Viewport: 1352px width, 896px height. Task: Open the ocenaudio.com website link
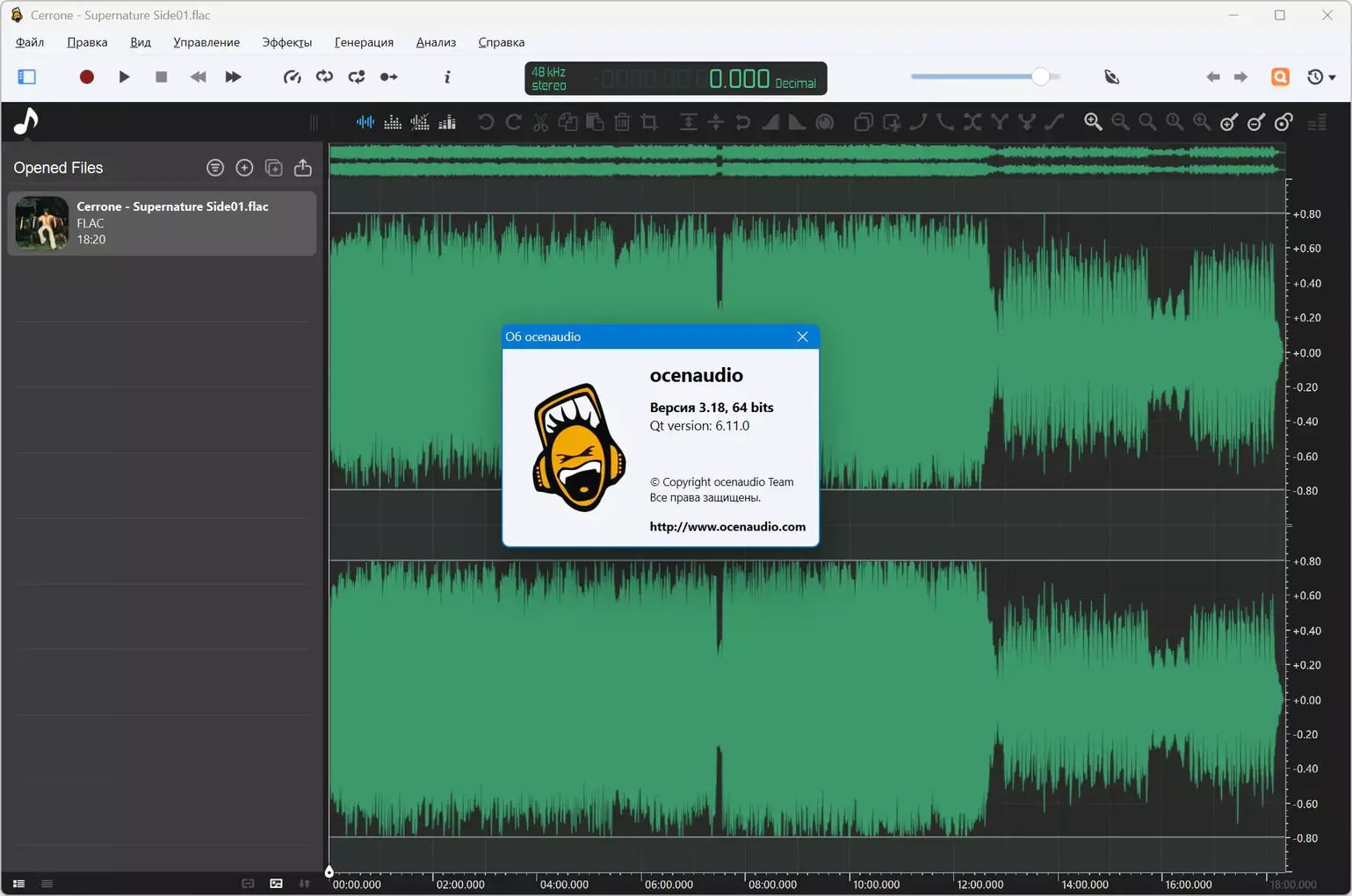727,527
